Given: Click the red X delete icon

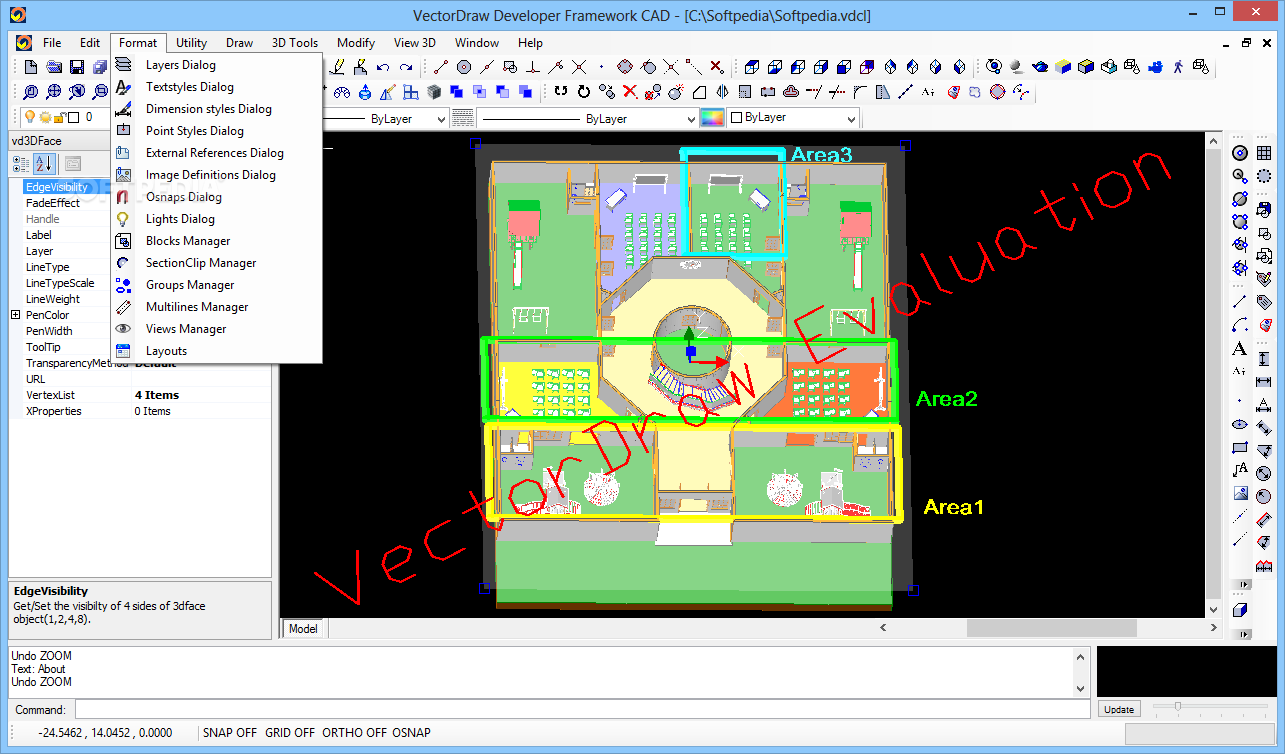Looking at the screenshot, I should click(x=630, y=92).
